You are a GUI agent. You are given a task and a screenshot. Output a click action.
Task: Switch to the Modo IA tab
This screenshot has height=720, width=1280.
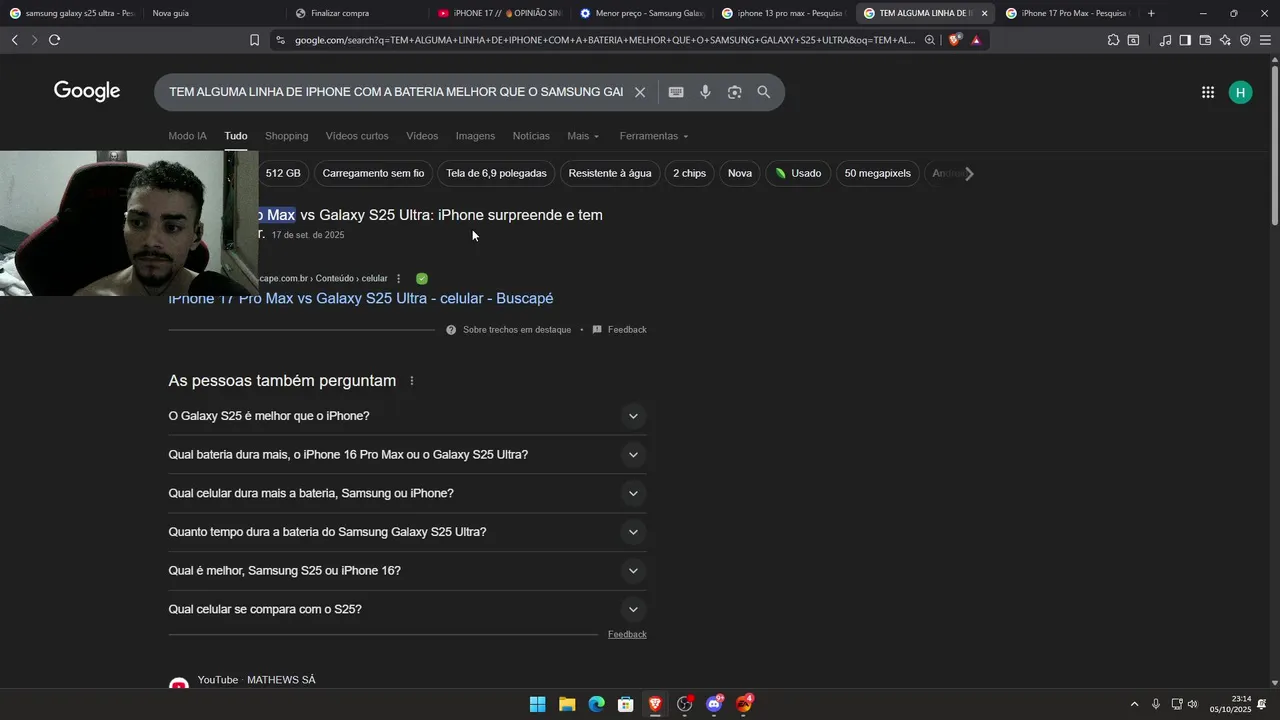[187, 136]
